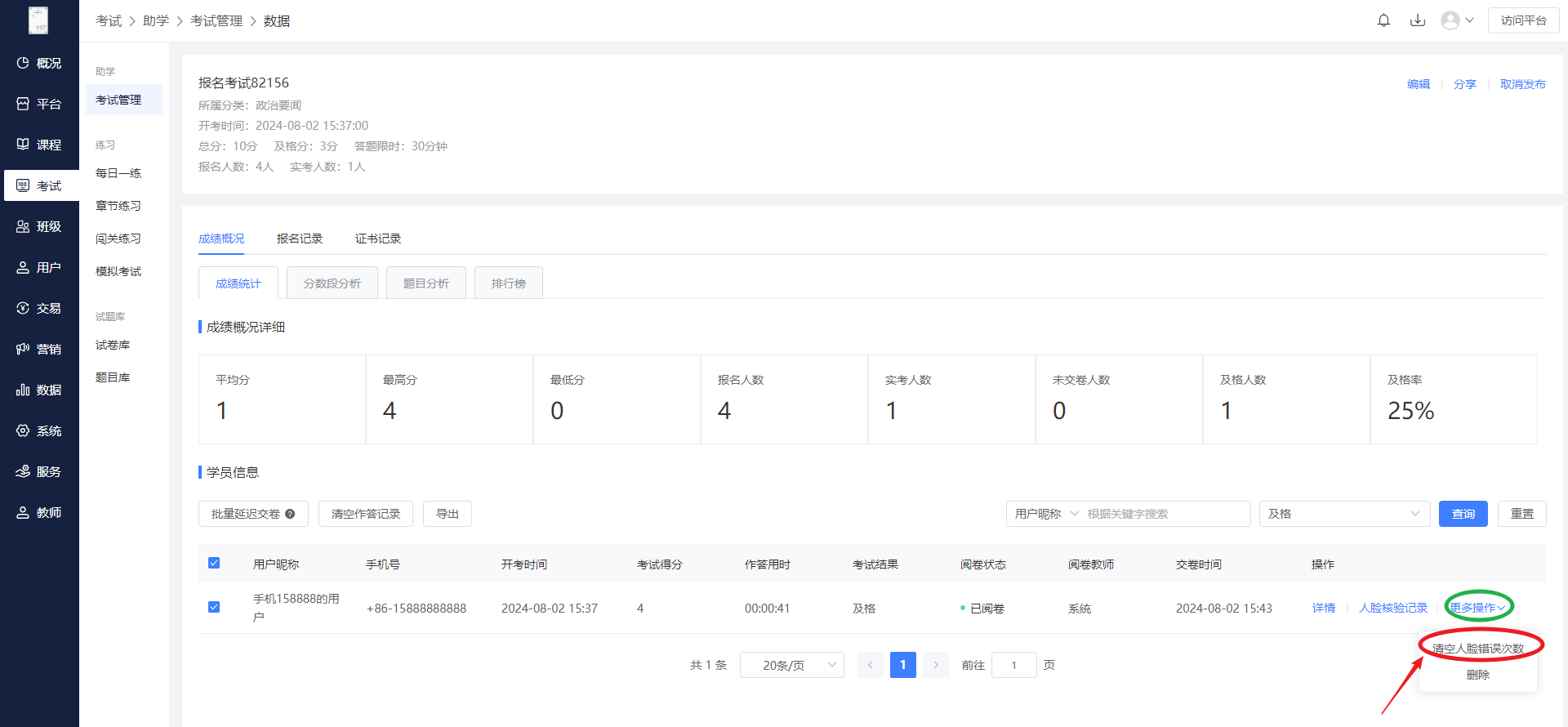Open the 交易 transactions sidebar icon
Image resolution: width=1568 pixels, height=727 pixels.
(23, 308)
